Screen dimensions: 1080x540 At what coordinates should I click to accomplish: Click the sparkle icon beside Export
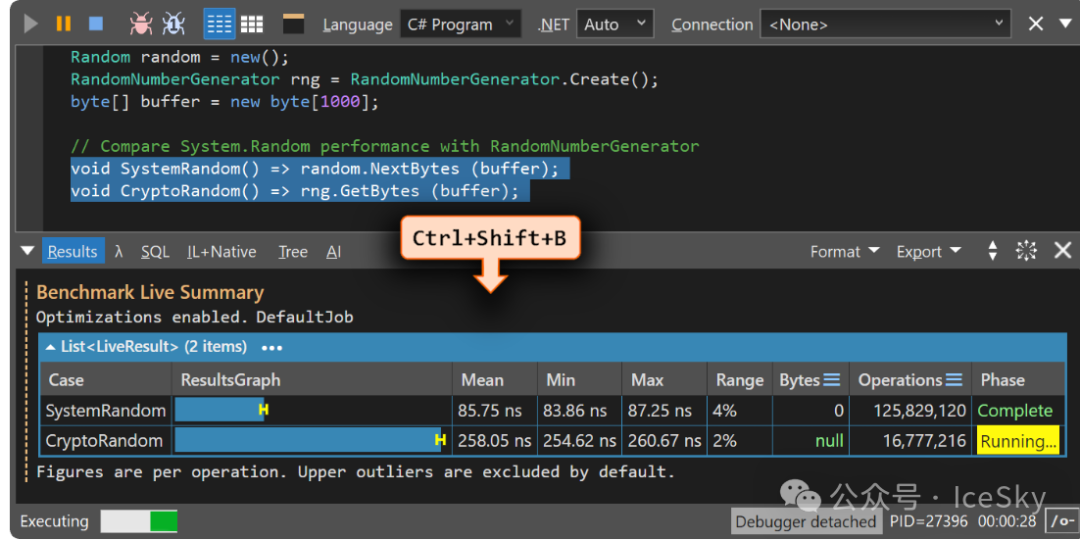click(1026, 251)
